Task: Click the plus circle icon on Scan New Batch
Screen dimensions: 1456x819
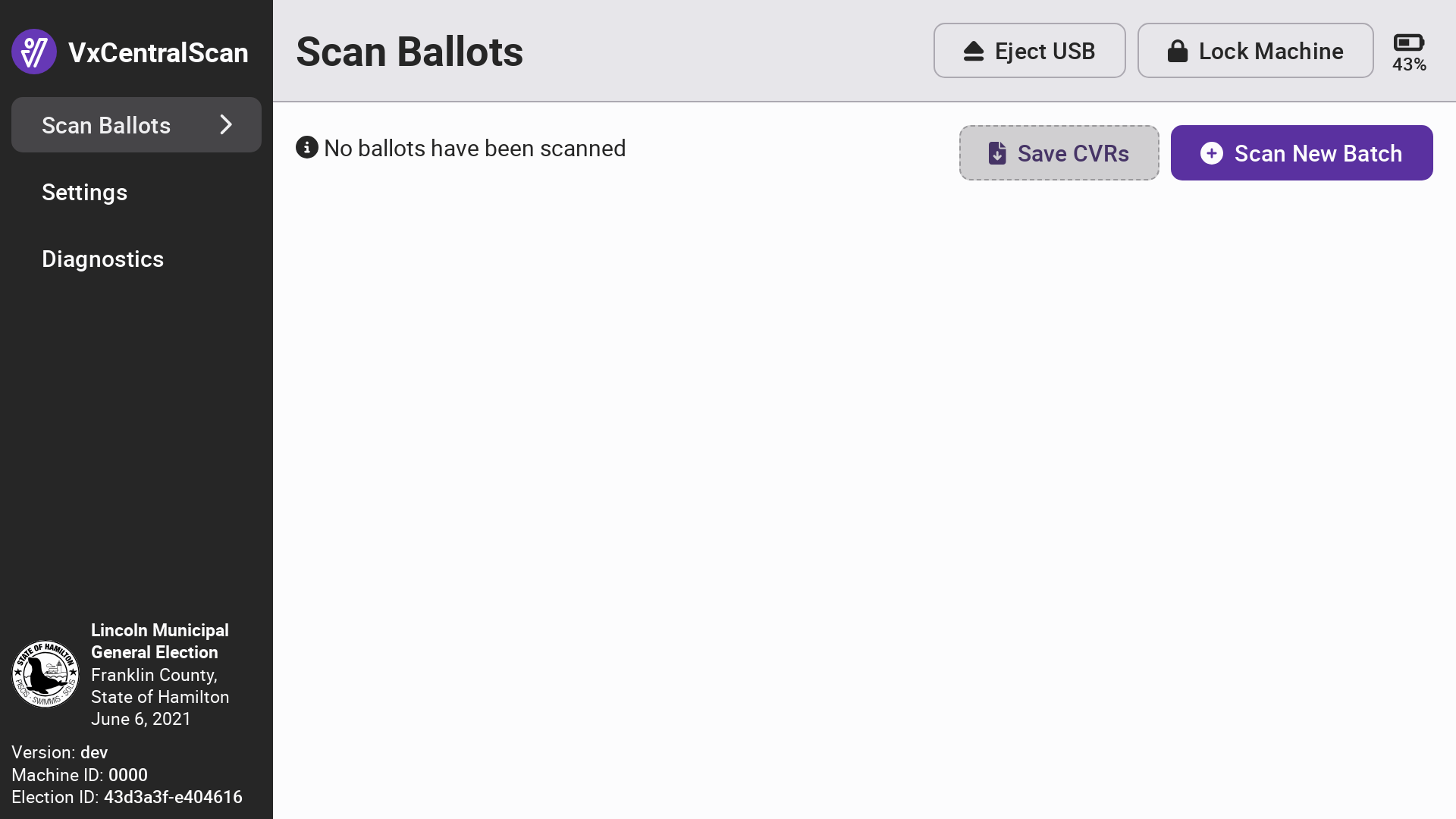Action: [1211, 153]
